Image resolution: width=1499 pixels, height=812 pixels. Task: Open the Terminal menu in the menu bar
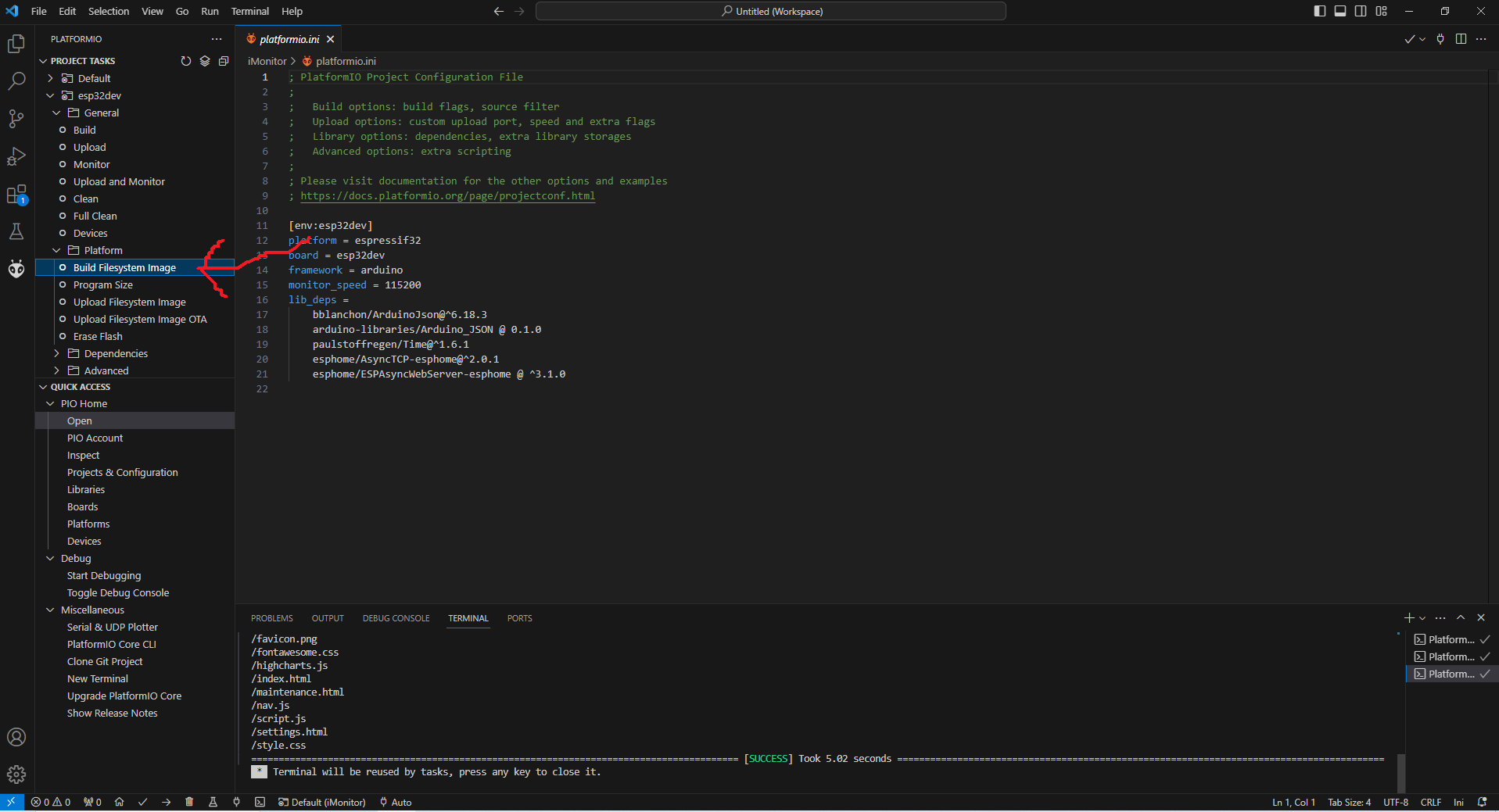[249, 11]
